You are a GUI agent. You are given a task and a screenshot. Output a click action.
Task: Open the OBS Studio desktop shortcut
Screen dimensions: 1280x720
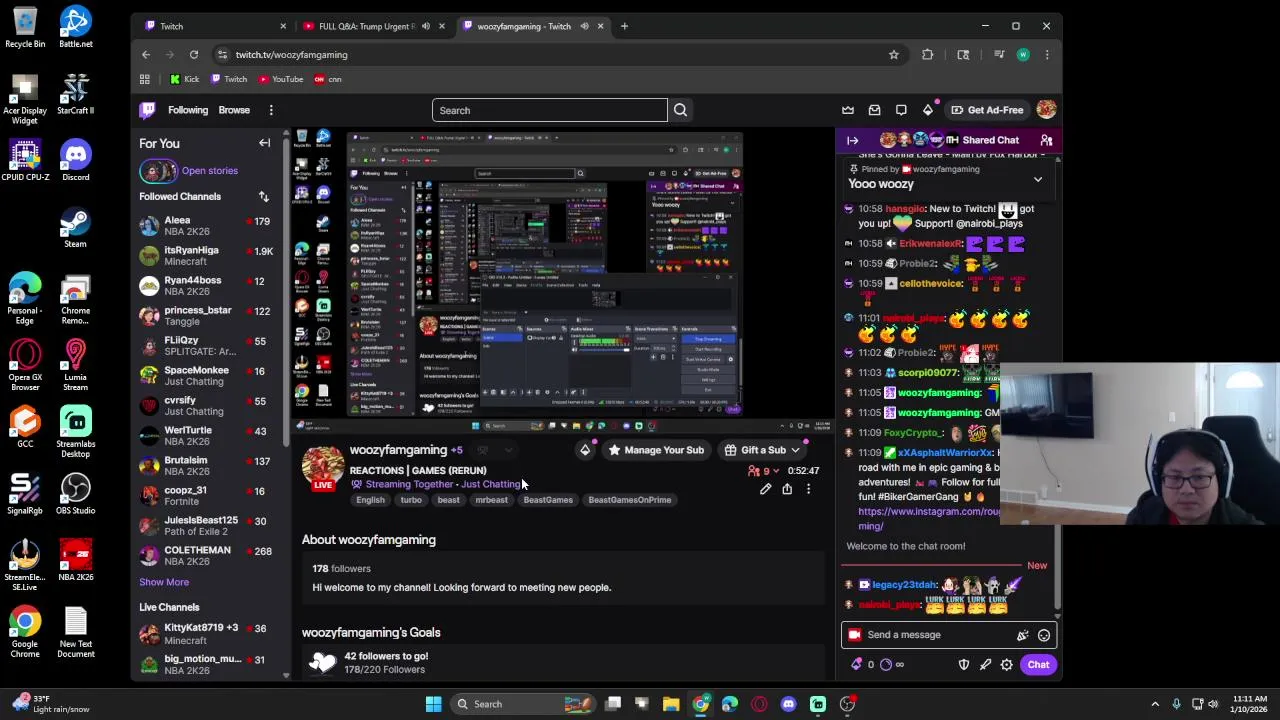click(75, 493)
